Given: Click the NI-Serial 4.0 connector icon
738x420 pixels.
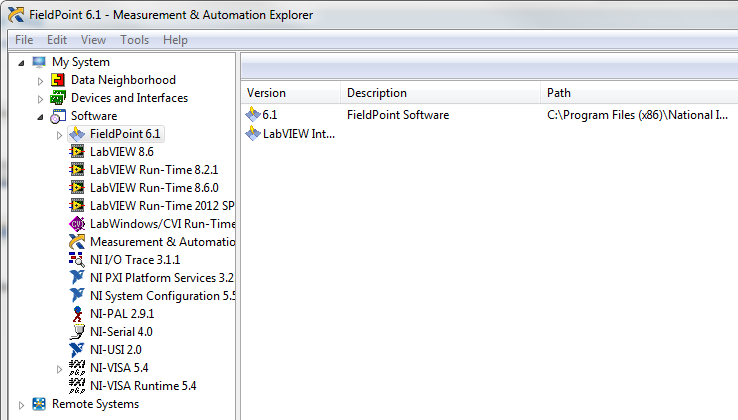Looking at the screenshot, I should (x=77, y=331).
